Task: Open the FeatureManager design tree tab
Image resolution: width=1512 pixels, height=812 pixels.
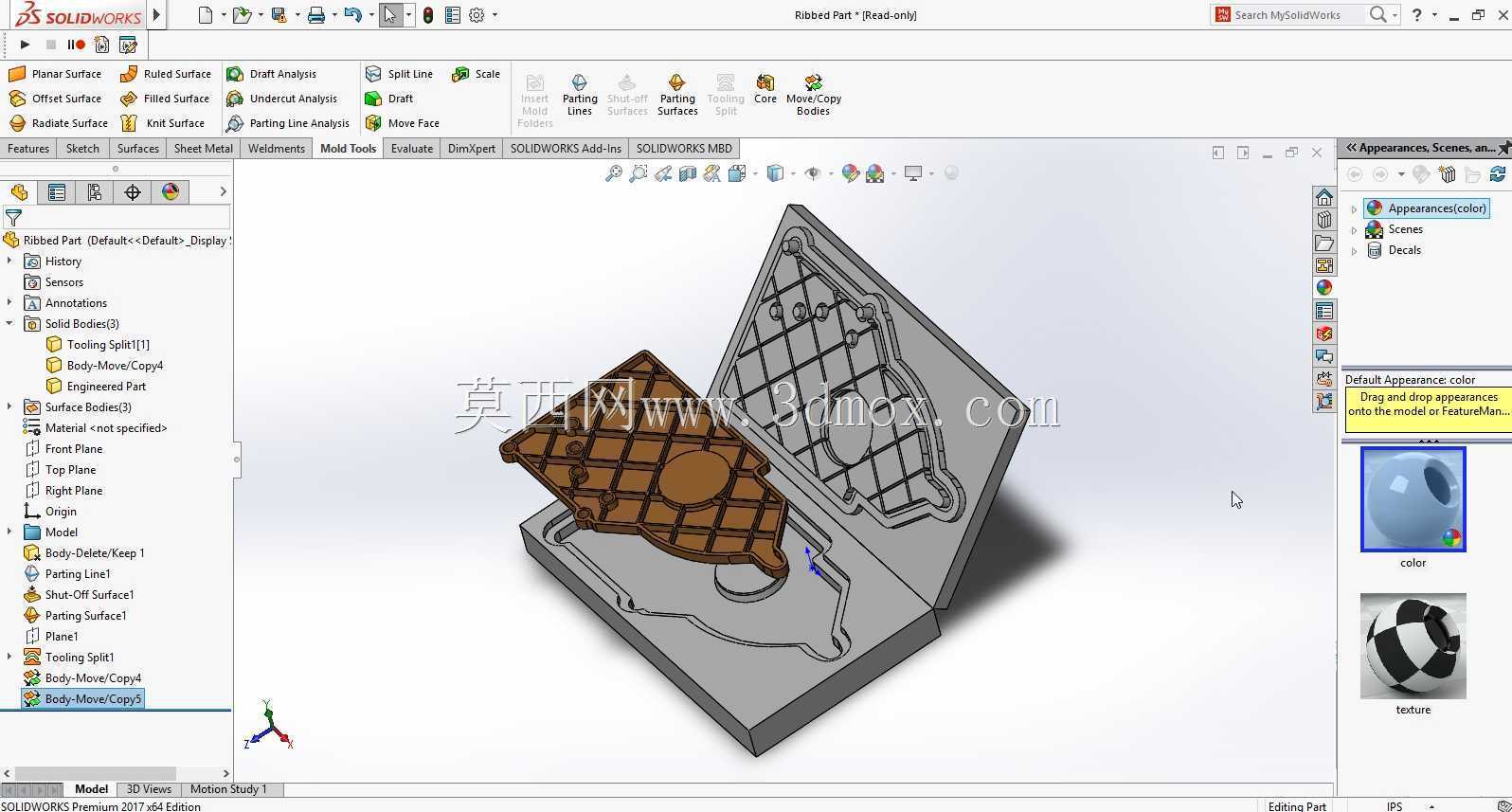Action: point(19,192)
